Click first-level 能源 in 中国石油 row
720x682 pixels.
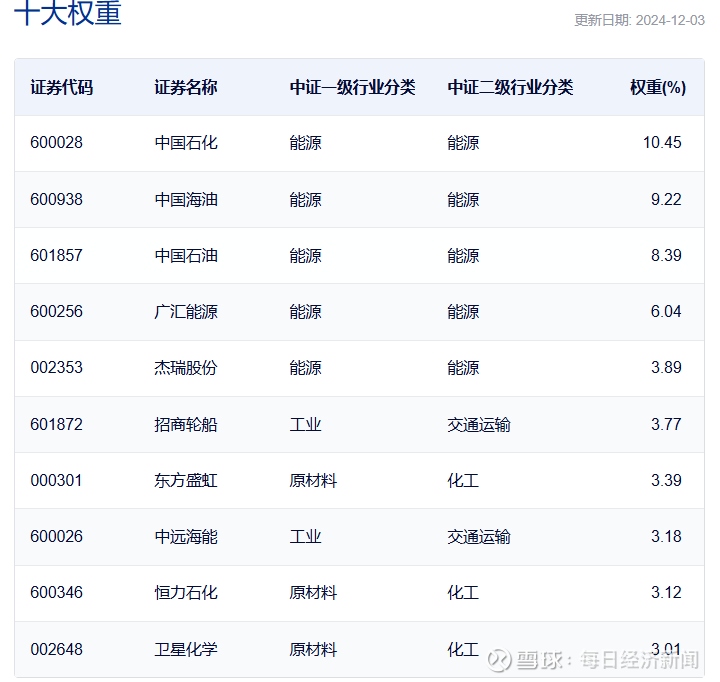(x=305, y=256)
